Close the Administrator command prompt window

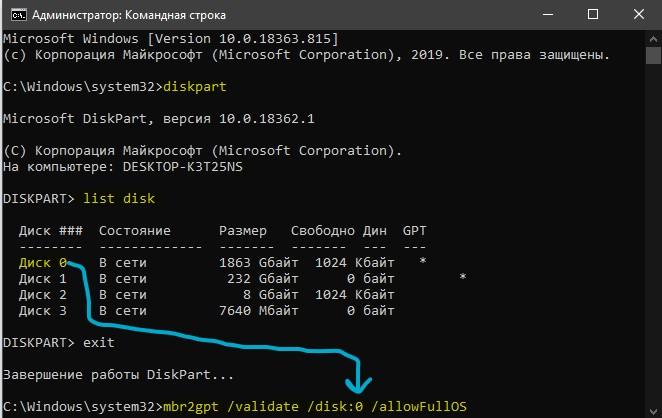coord(639,15)
